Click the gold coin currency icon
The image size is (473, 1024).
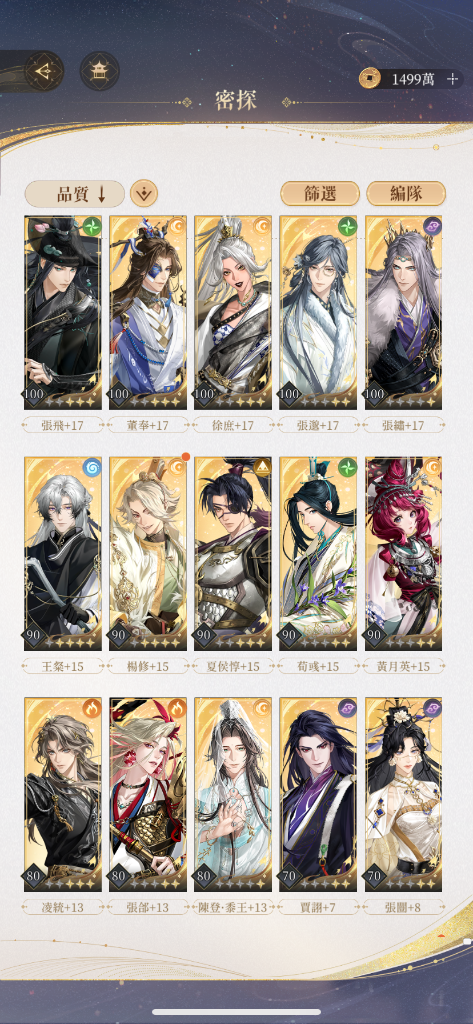point(370,79)
